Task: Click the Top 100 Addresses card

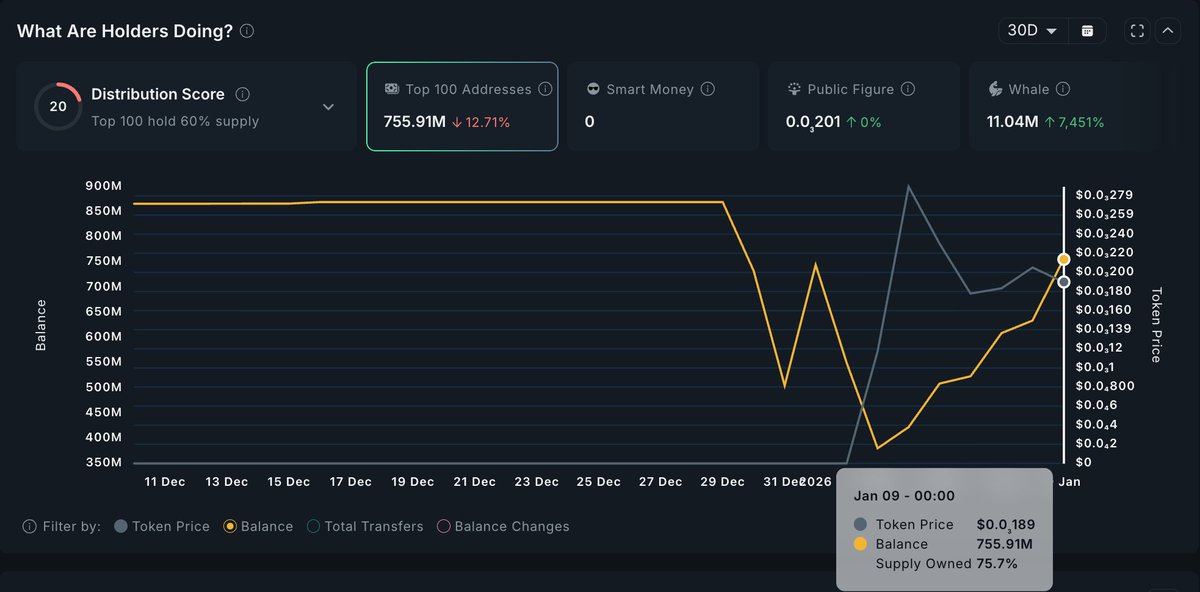Action: pos(461,105)
